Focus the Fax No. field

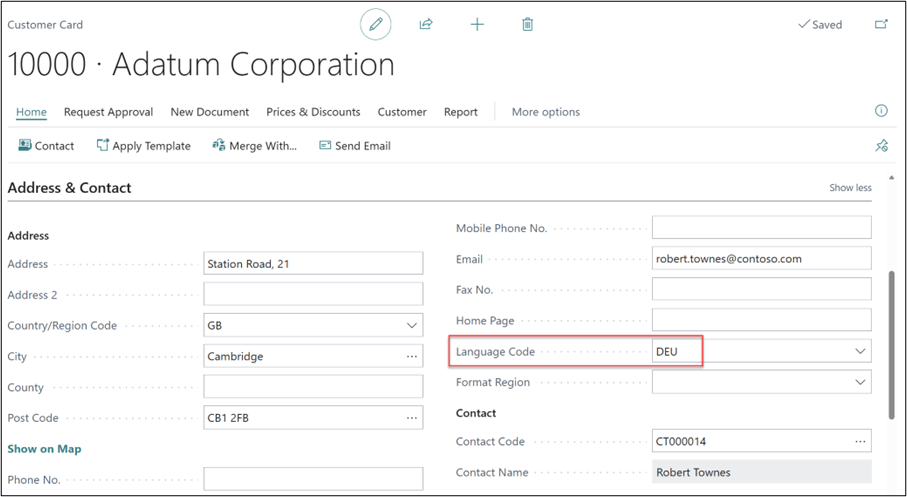[762, 289]
